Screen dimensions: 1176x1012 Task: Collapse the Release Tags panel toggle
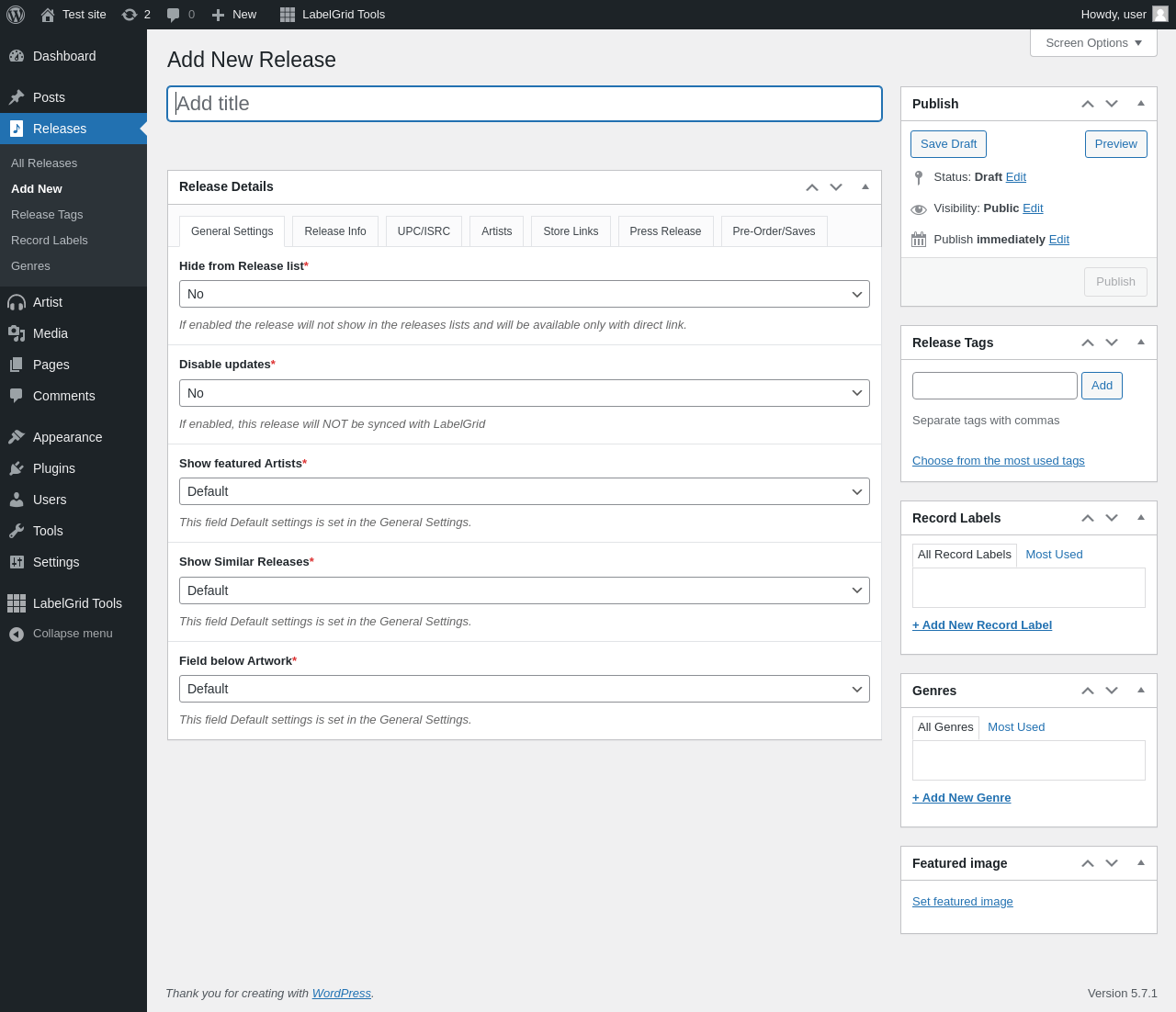coord(1141,343)
